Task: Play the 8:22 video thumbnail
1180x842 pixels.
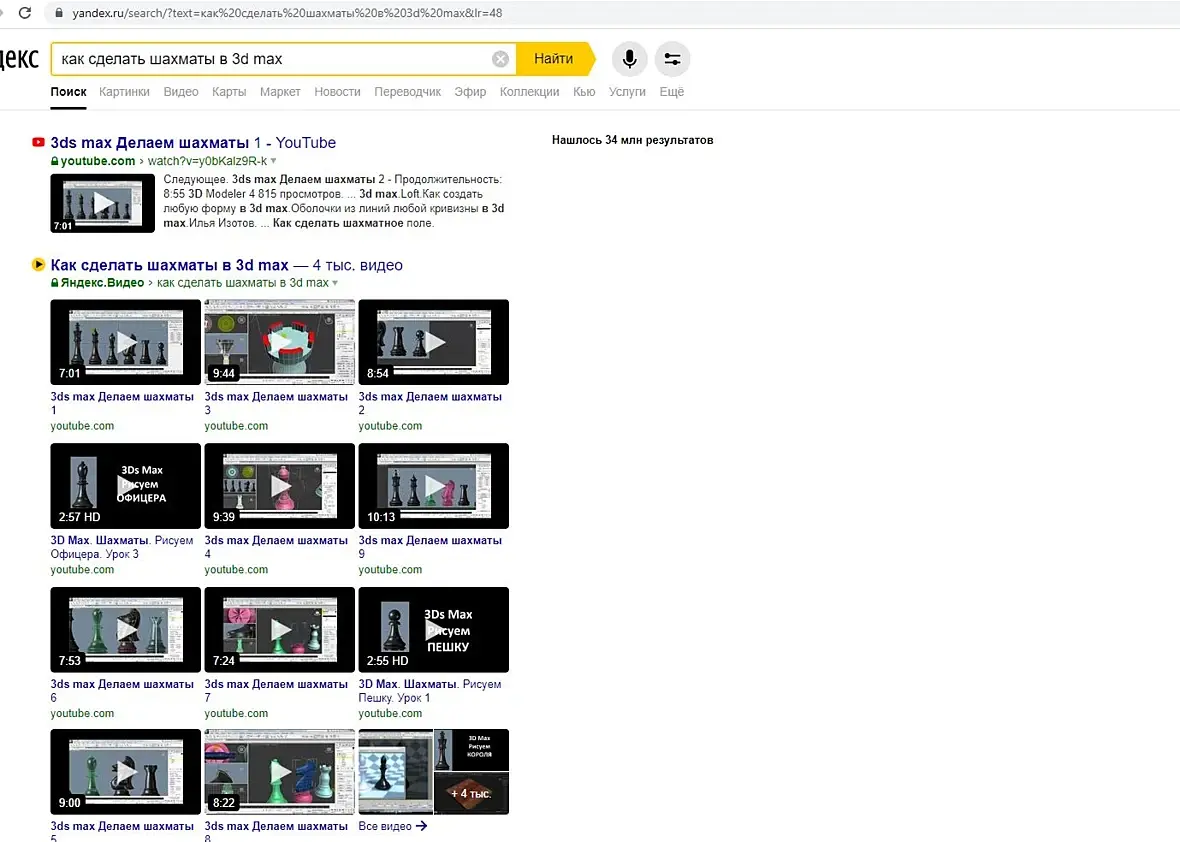Action: coord(279,772)
